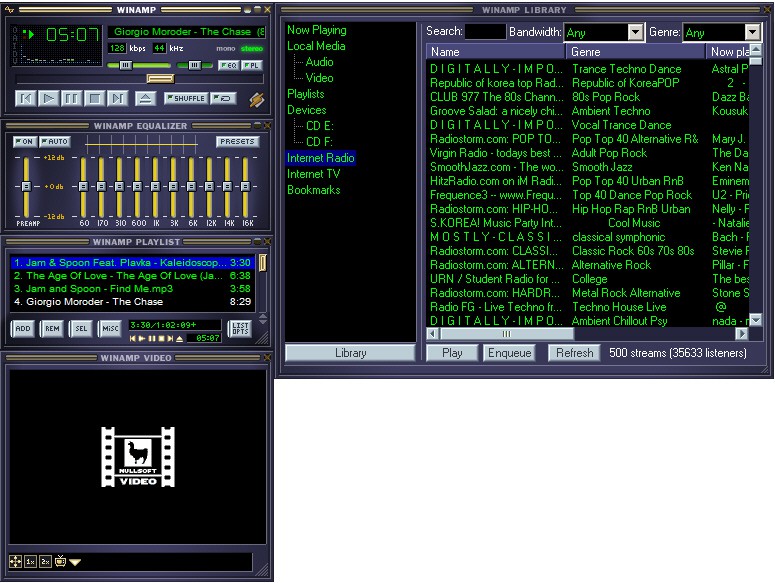Skip to next track button
The image size is (775, 583).
(118, 98)
